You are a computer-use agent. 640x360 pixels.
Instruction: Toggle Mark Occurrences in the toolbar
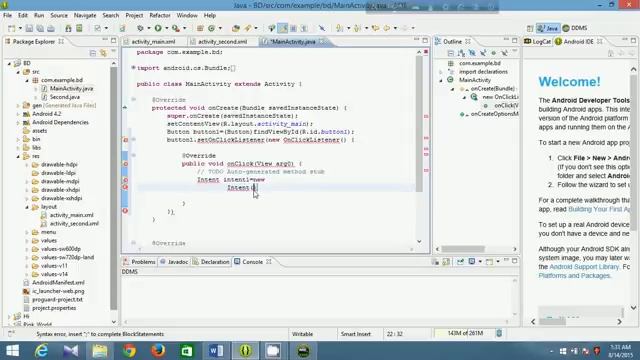282,28
